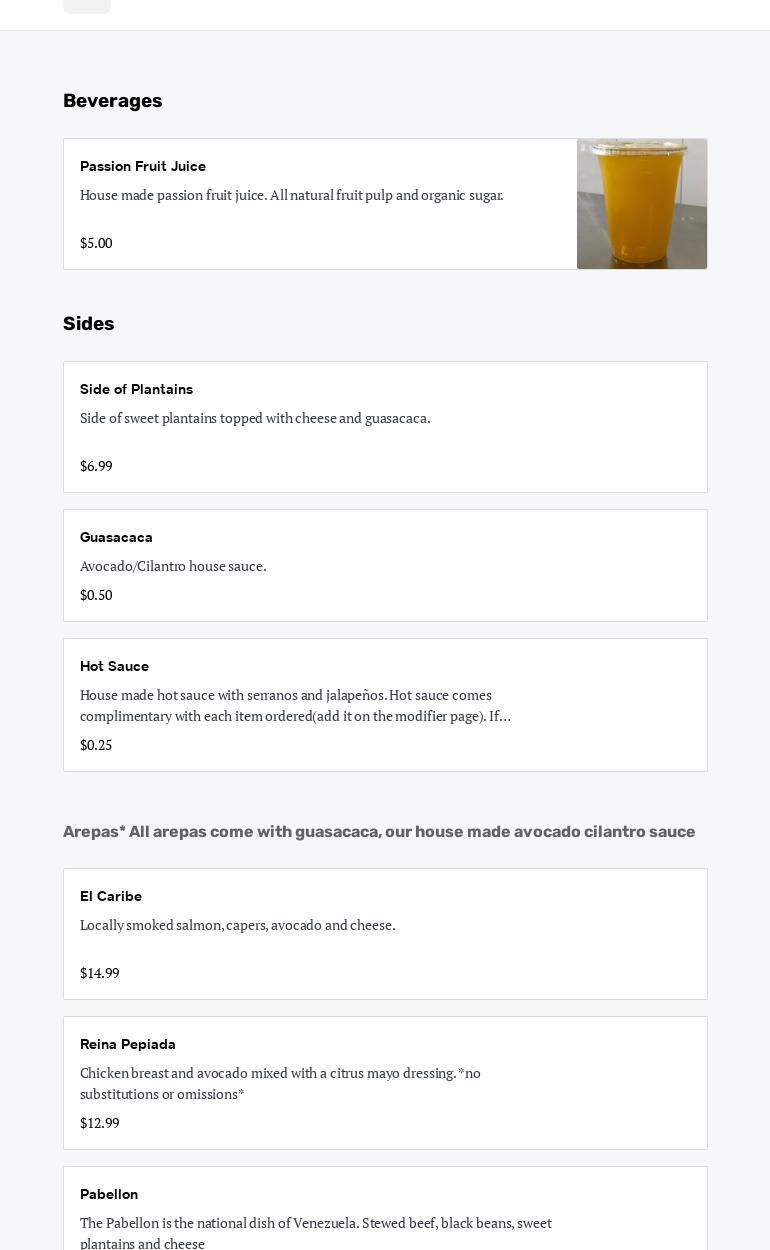Screen dimensions: 770x1250
Task: Click the $12.99 Reina Pepiada price
Action: point(100,1123)
